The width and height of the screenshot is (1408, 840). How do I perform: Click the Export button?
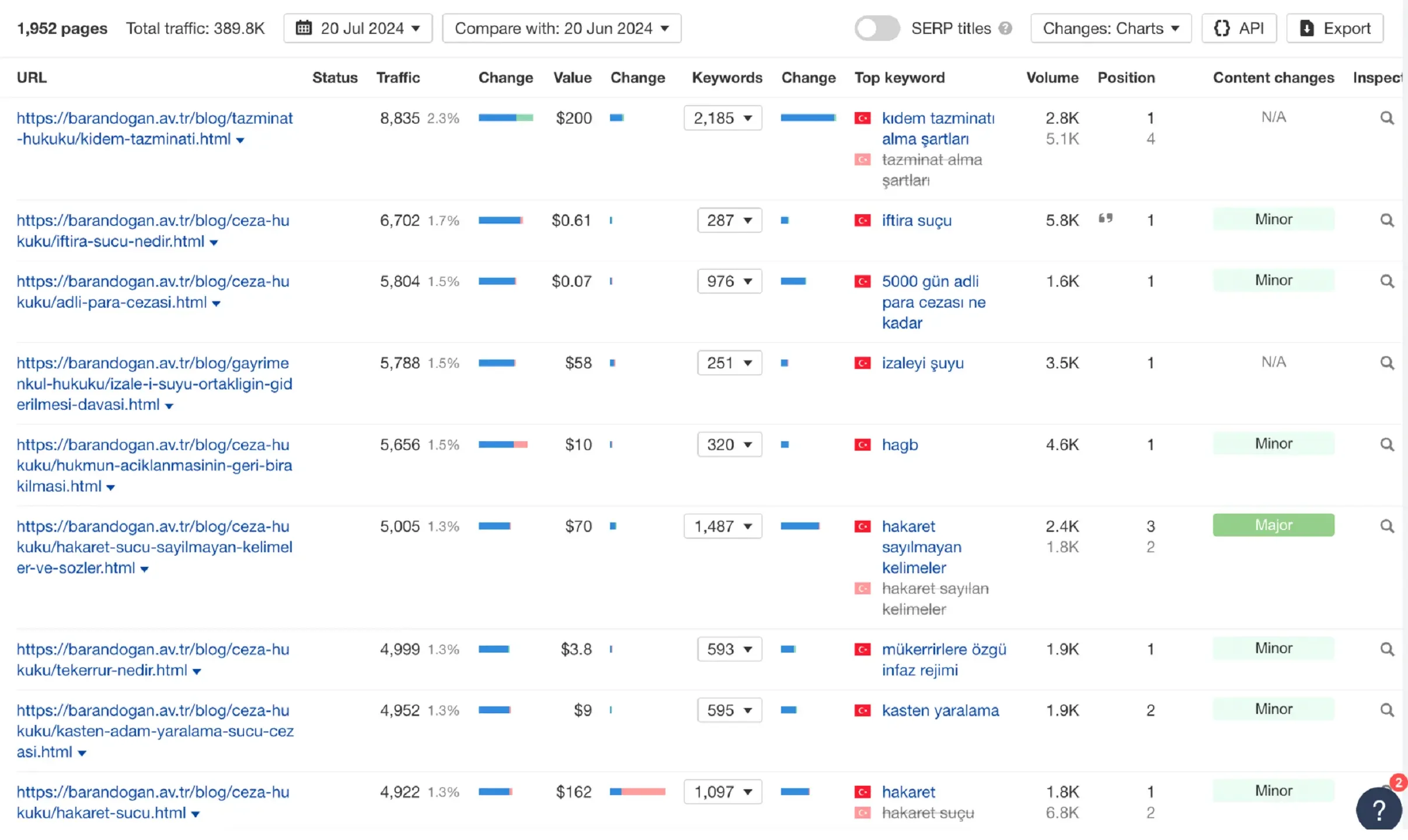(1334, 29)
